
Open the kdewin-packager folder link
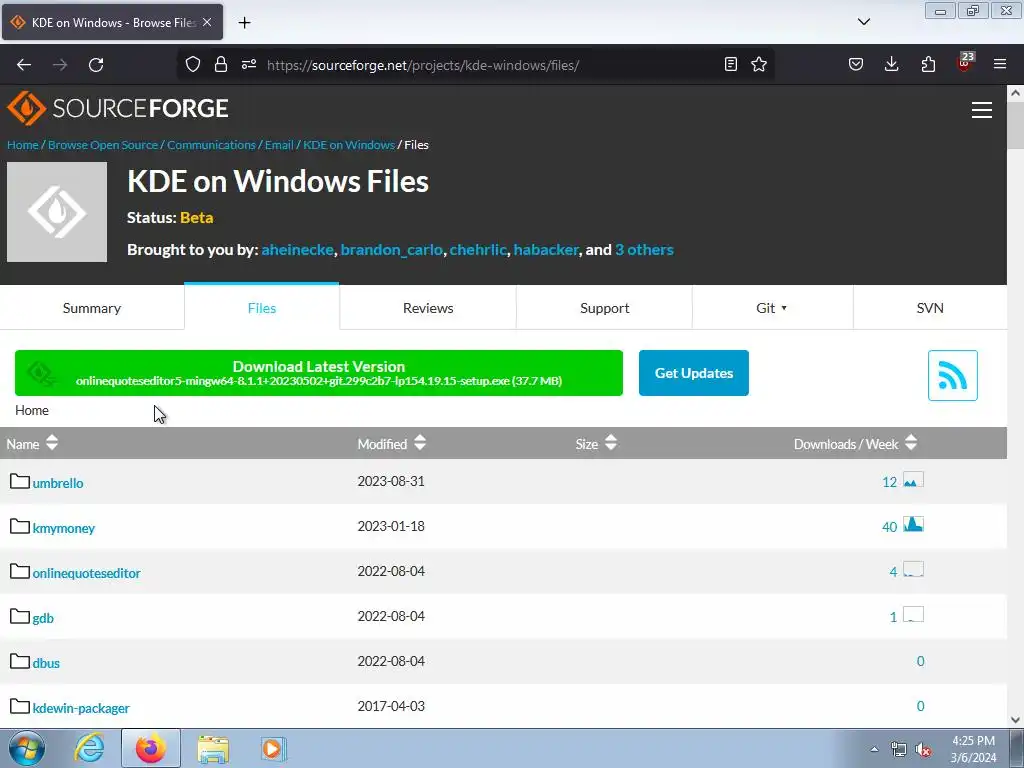(x=81, y=708)
